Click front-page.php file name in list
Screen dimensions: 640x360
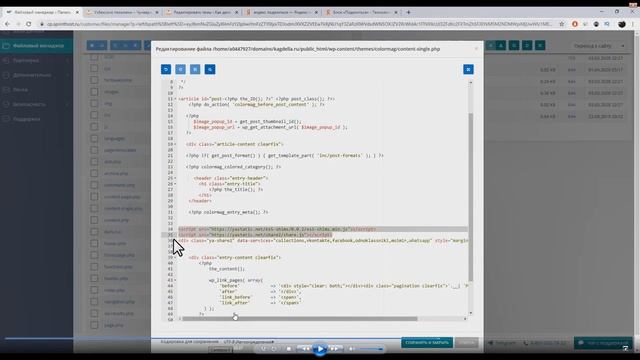coord(119,255)
